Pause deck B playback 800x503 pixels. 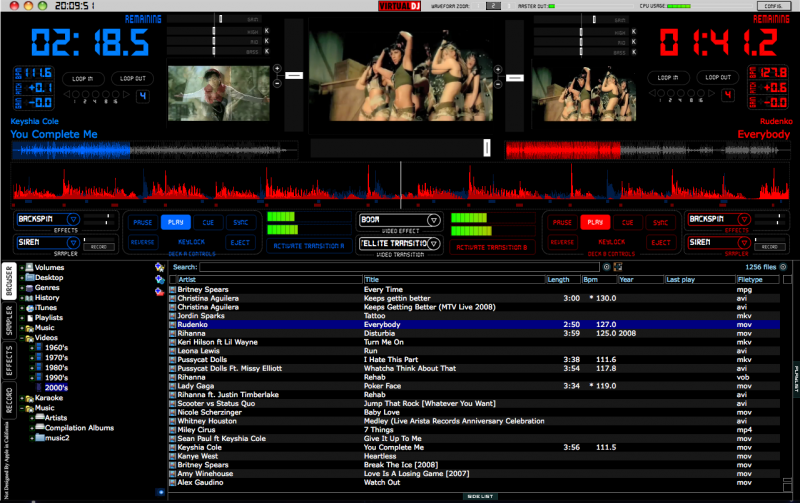click(562, 222)
